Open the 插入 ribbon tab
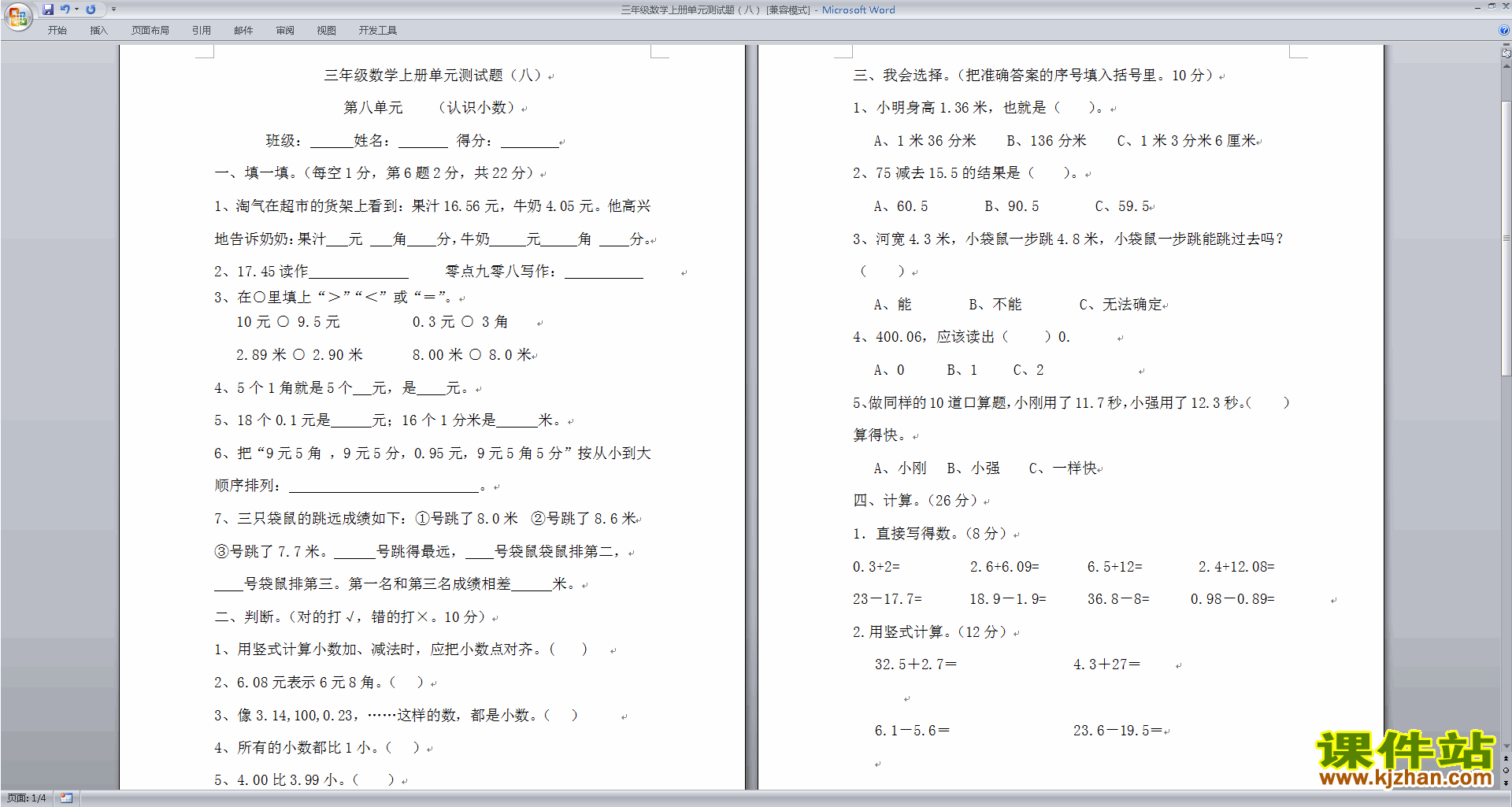1512x807 pixels. click(x=98, y=31)
